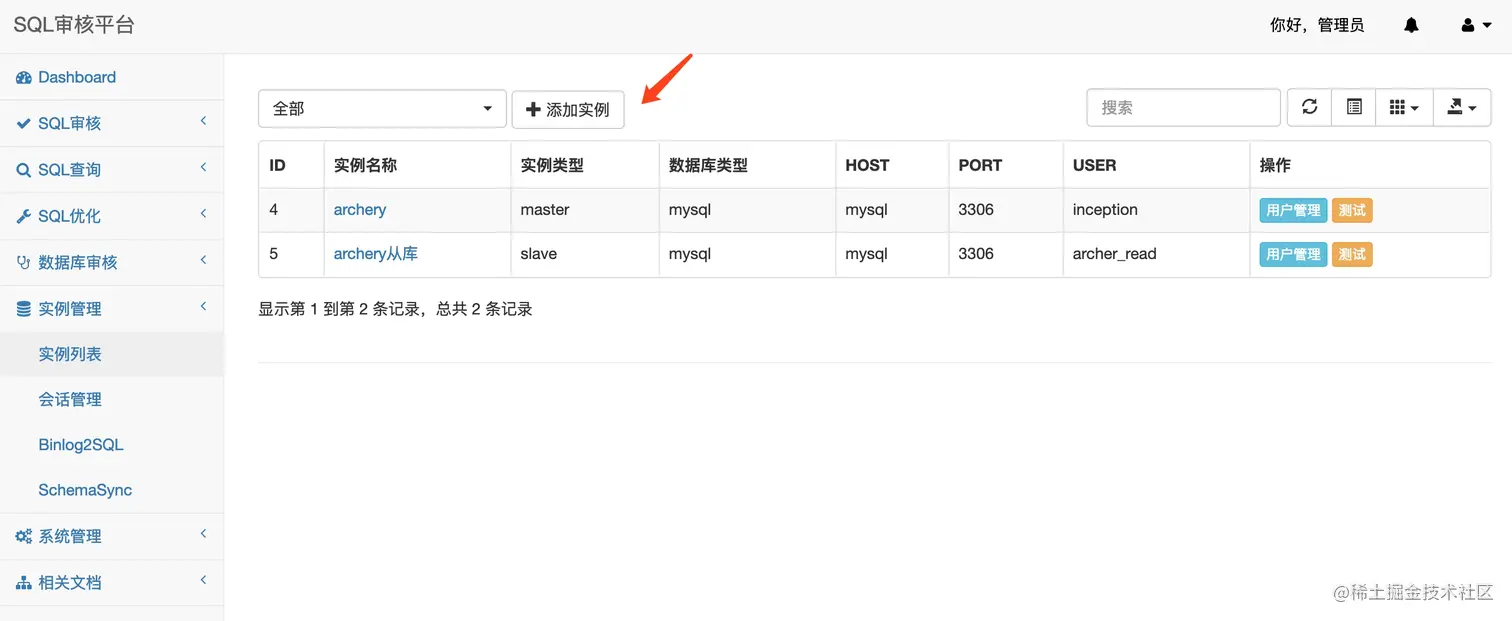Select Binlog2SQL from the sidebar
The image size is (1512, 621).
pos(79,444)
